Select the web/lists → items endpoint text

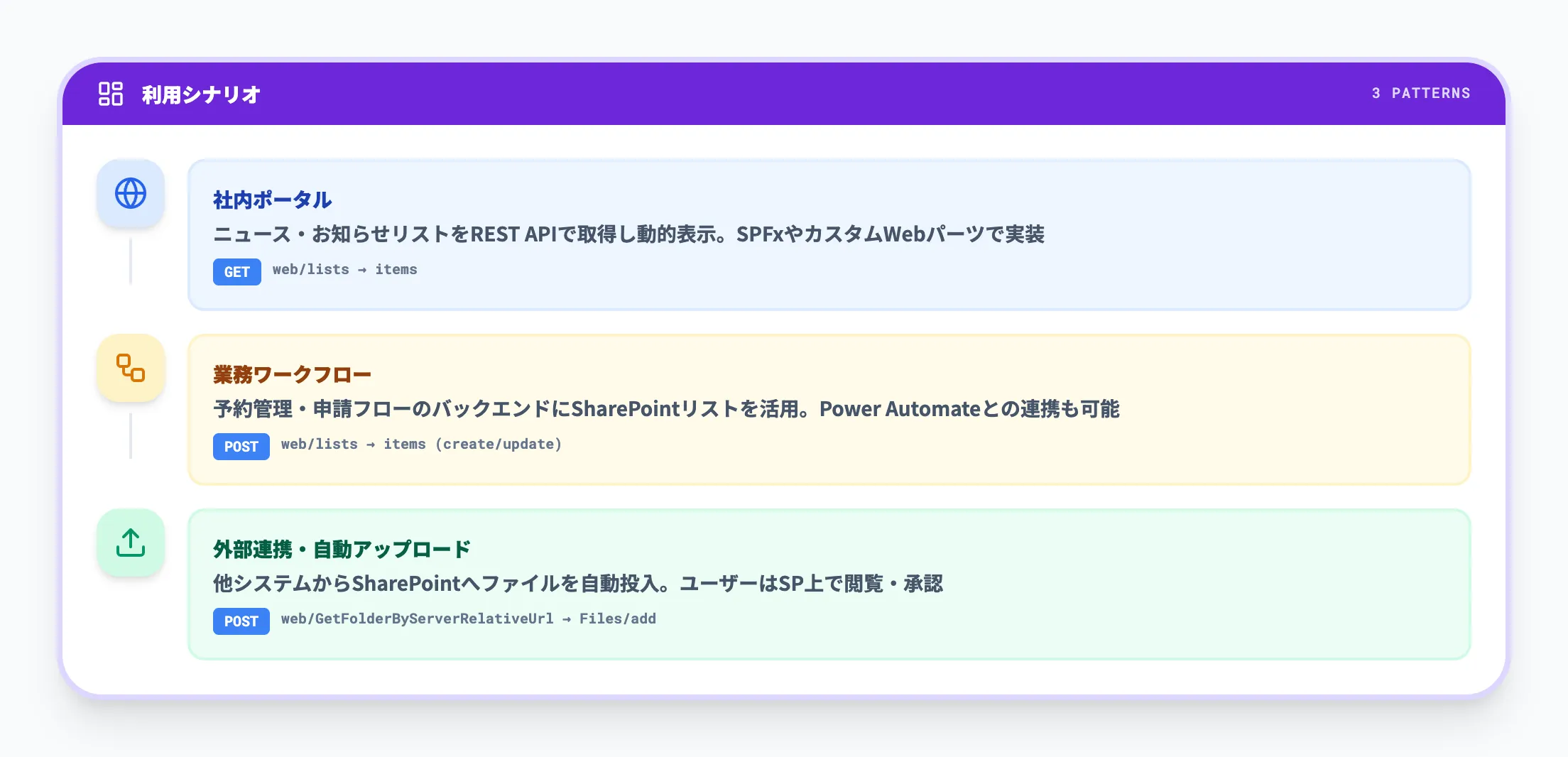345,270
